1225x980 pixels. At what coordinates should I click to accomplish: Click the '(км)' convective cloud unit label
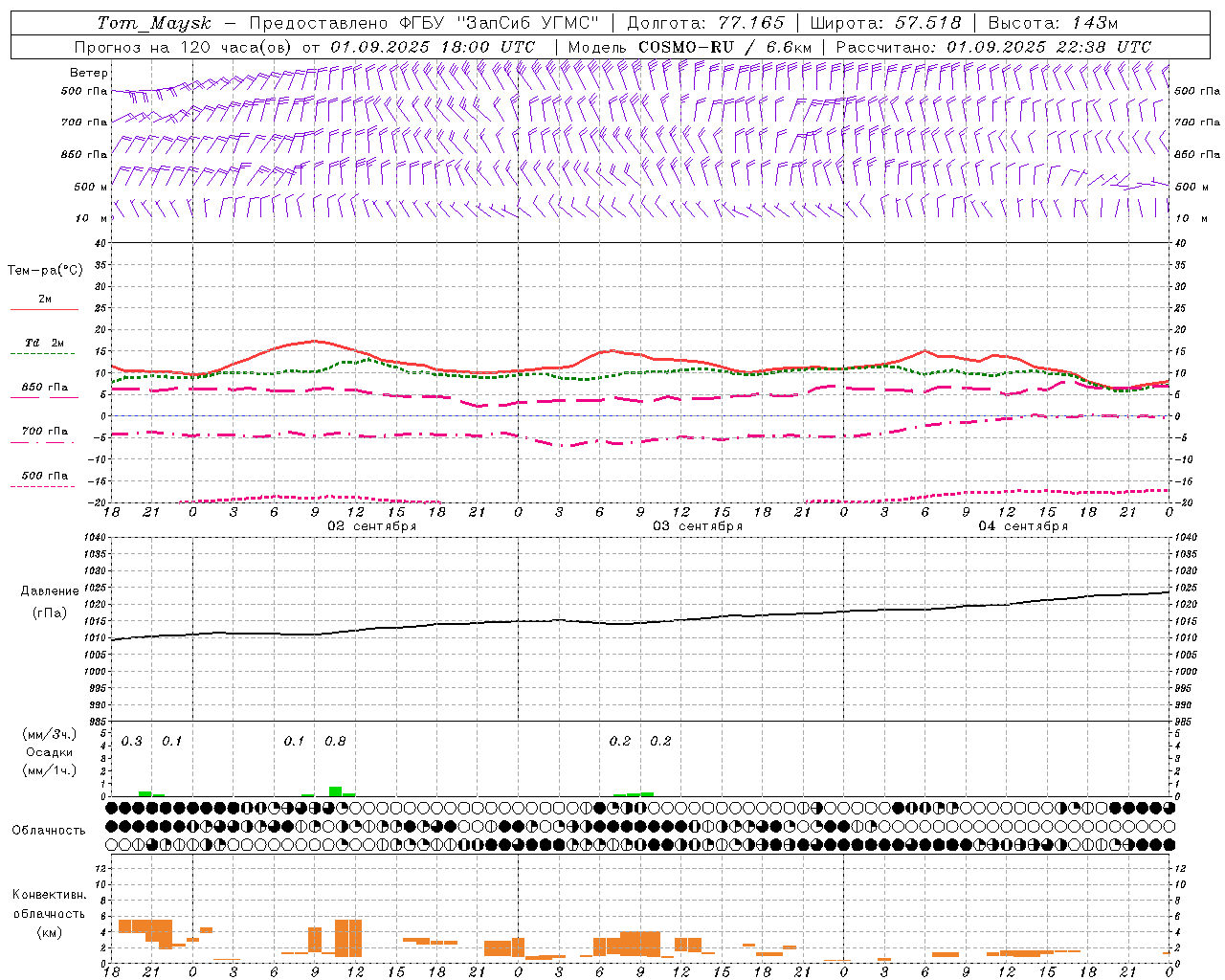tap(49, 932)
